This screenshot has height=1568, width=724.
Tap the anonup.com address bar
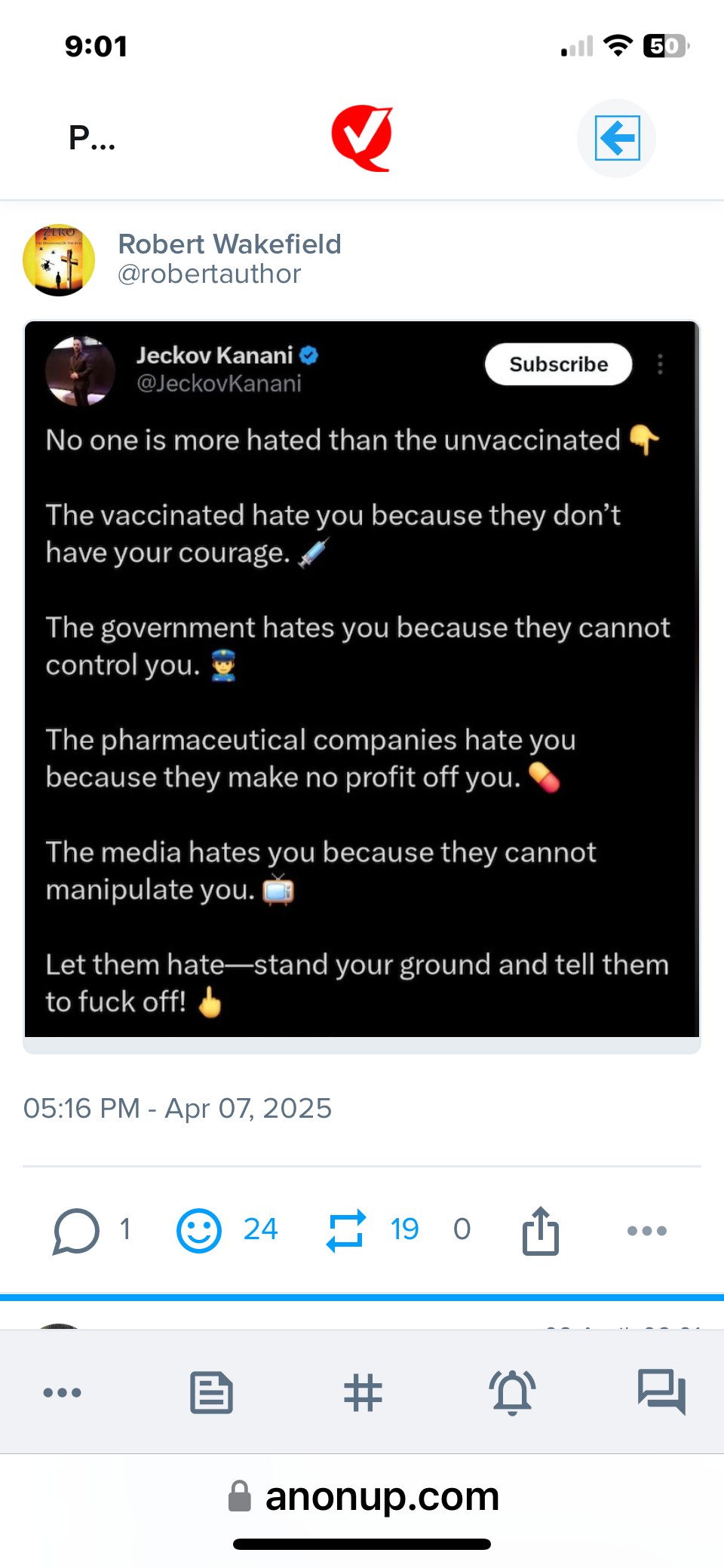click(x=364, y=1496)
